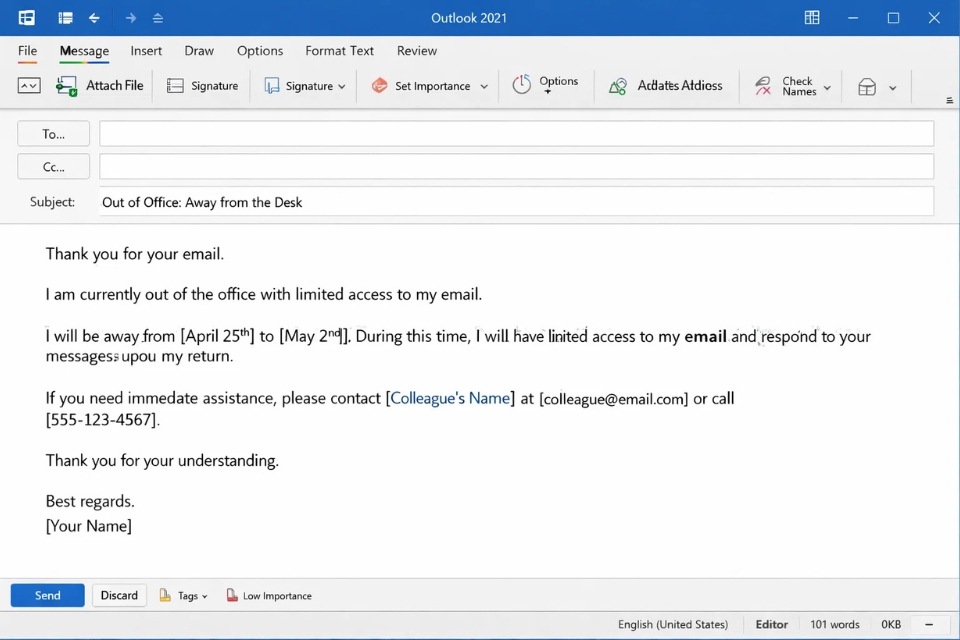Click the Set Importance icon
The height and width of the screenshot is (640, 960).
tap(378, 86)
